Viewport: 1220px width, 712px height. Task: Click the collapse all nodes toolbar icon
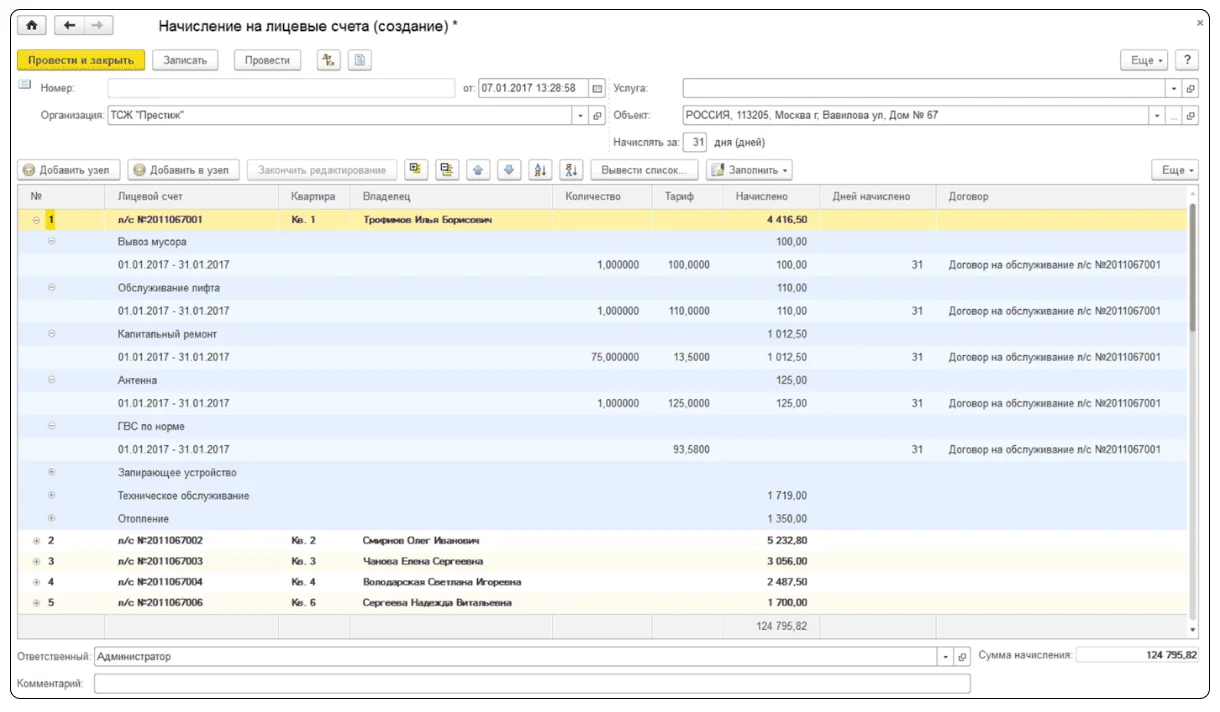click(447, 170)
